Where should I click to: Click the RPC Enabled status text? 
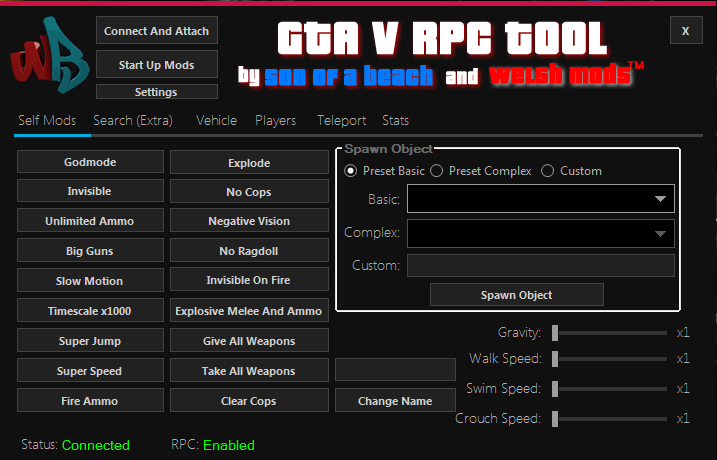[x=229, y=445]
